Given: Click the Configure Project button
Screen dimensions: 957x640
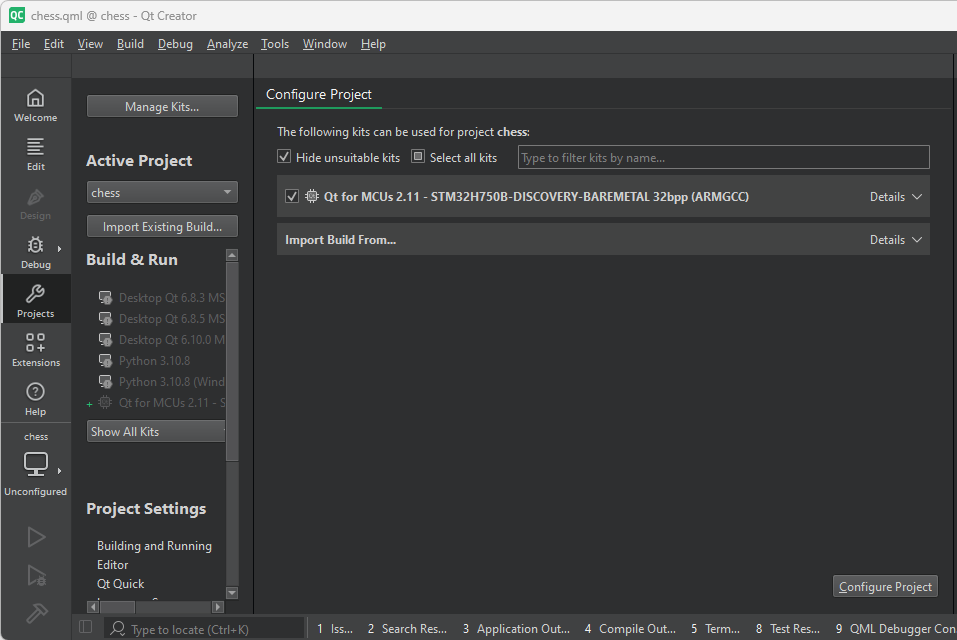Looking at the screenshot, I should (884, 586).
